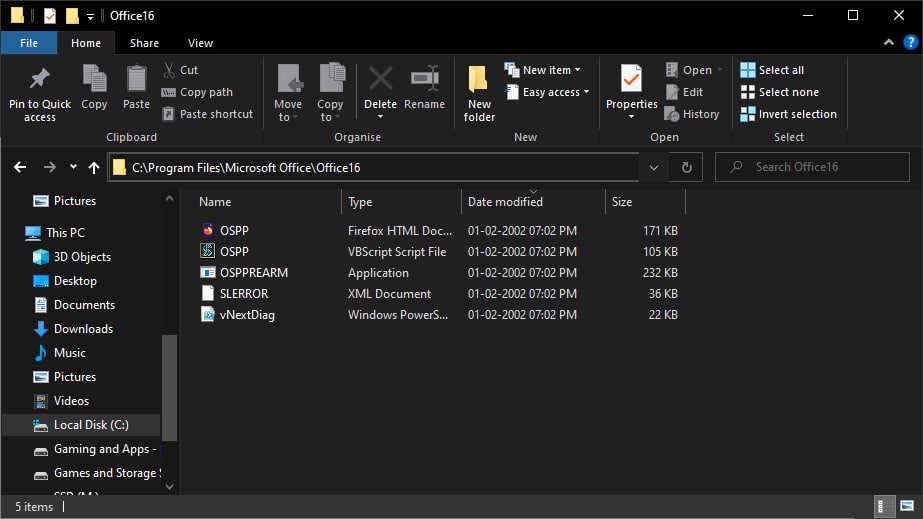Open Games and Storage drive

point(98,473)
